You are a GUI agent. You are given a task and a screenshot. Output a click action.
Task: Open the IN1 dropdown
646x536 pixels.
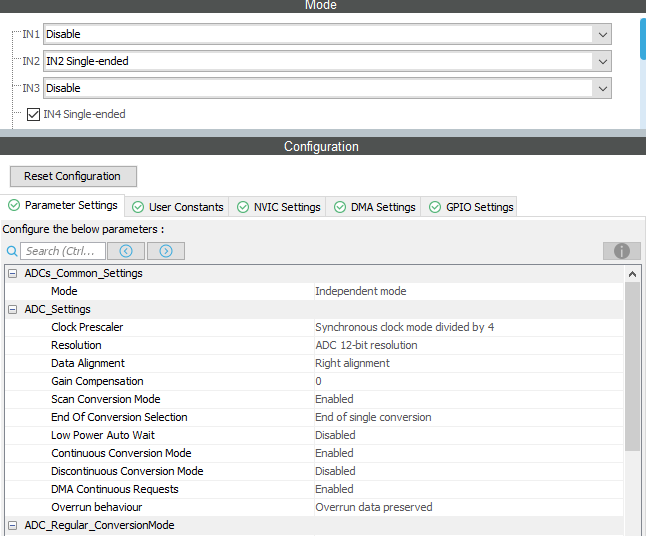coord(326,34)
